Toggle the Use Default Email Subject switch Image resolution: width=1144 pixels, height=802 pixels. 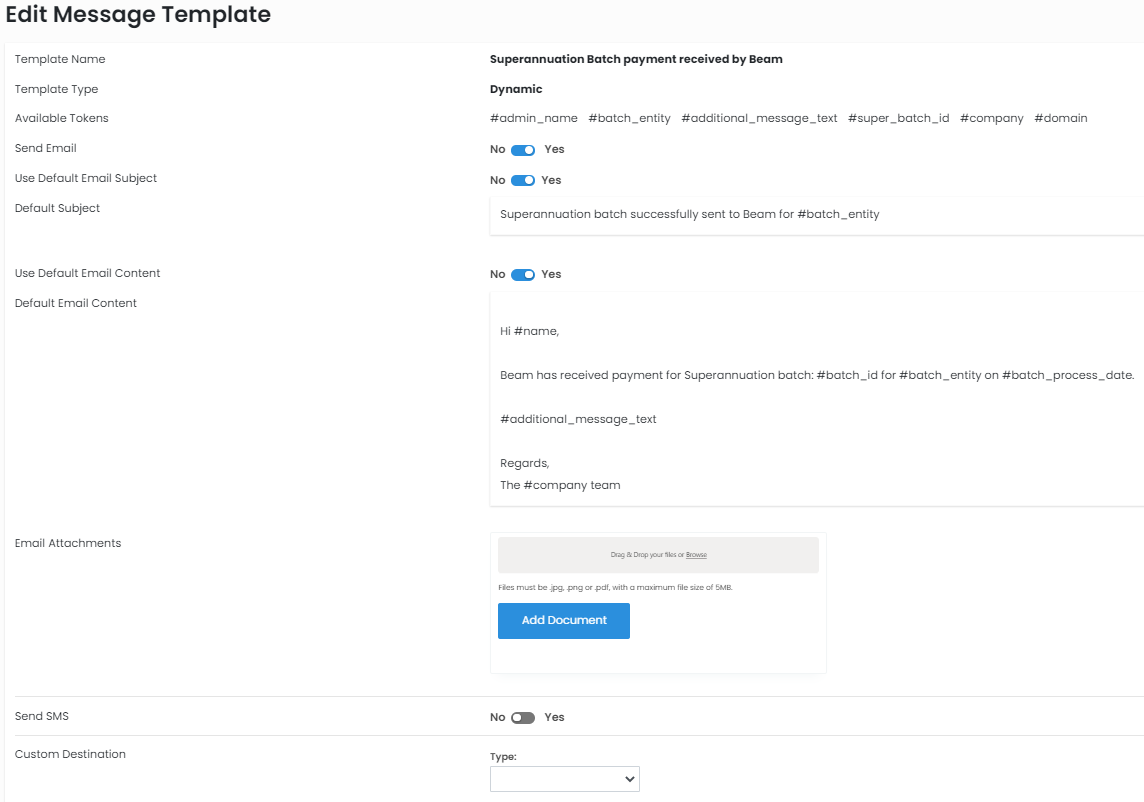click(523, 181)
